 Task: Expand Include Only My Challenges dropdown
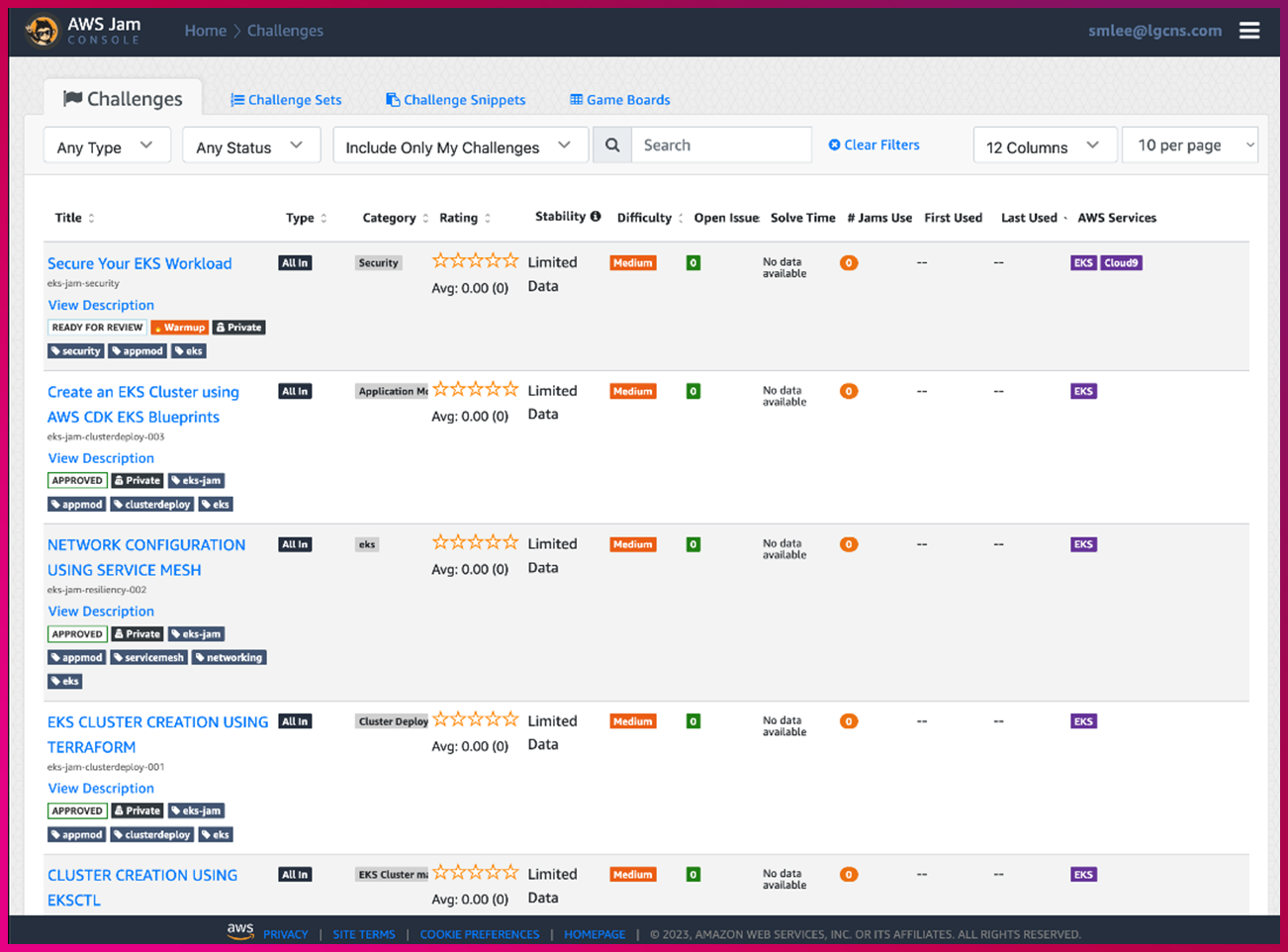459,146
